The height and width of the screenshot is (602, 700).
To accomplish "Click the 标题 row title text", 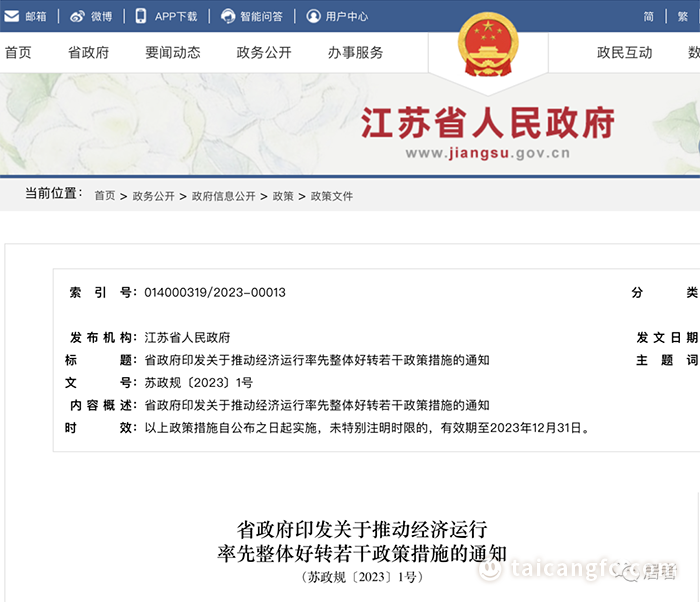I will 317,360.
